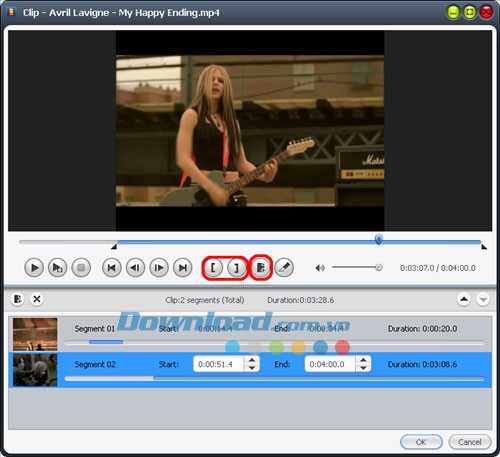Select the Segment 02 thumbnail
Screen dimensions: 500x457
35,370
